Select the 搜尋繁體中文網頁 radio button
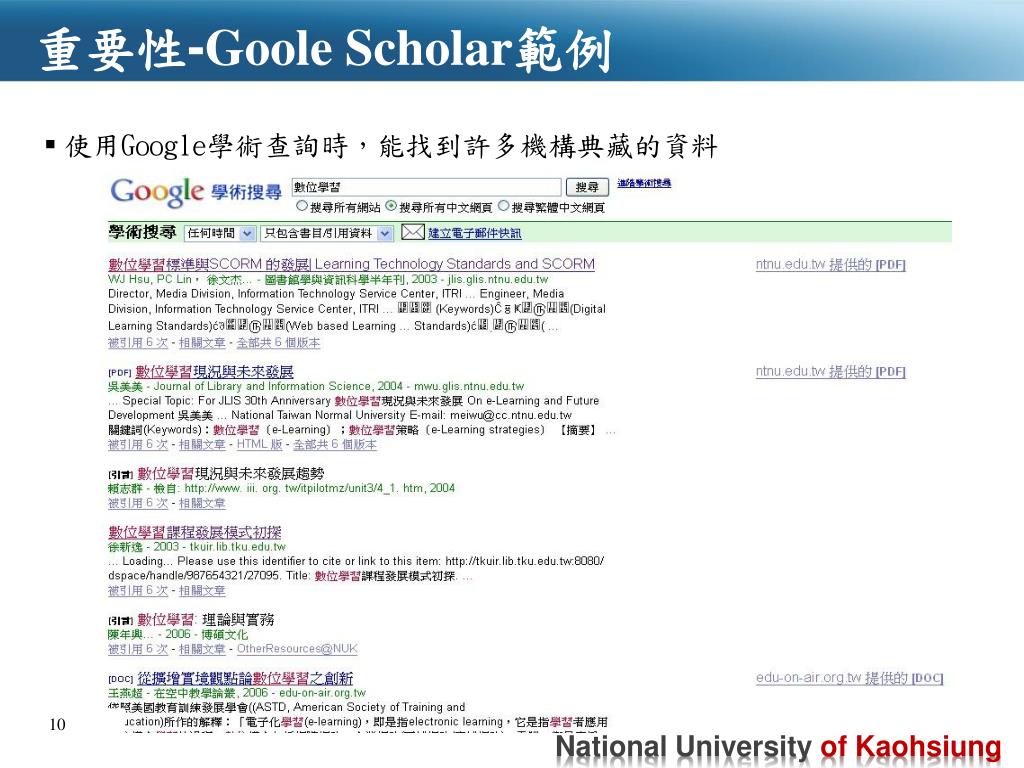 click(504, 206)
